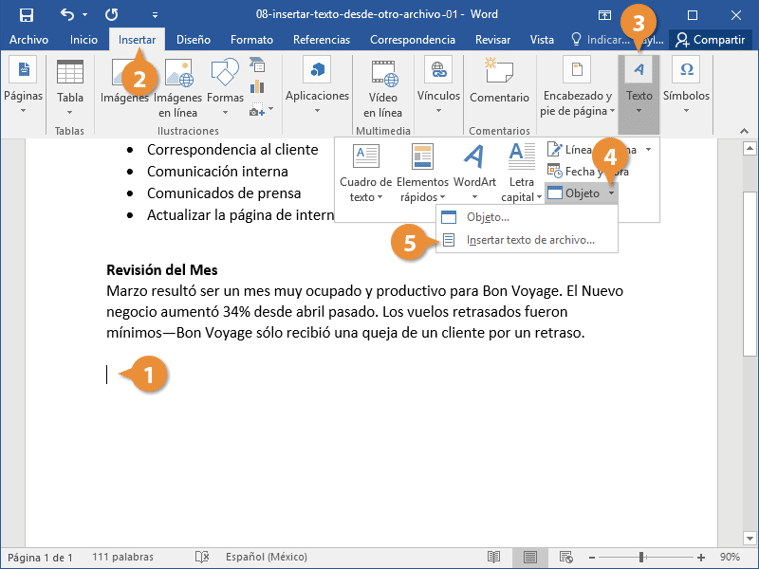
Task: Insert online video with Vídeo en línea
Action: coord(382,89)
